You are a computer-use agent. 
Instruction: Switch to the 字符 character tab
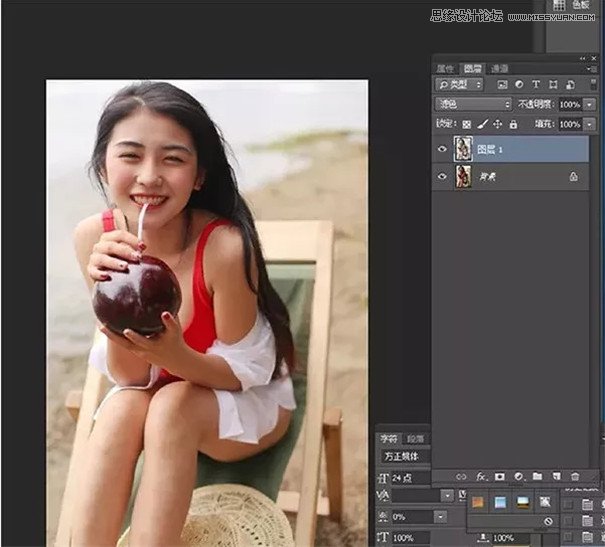pyautogui.click(x=389, y=439)
